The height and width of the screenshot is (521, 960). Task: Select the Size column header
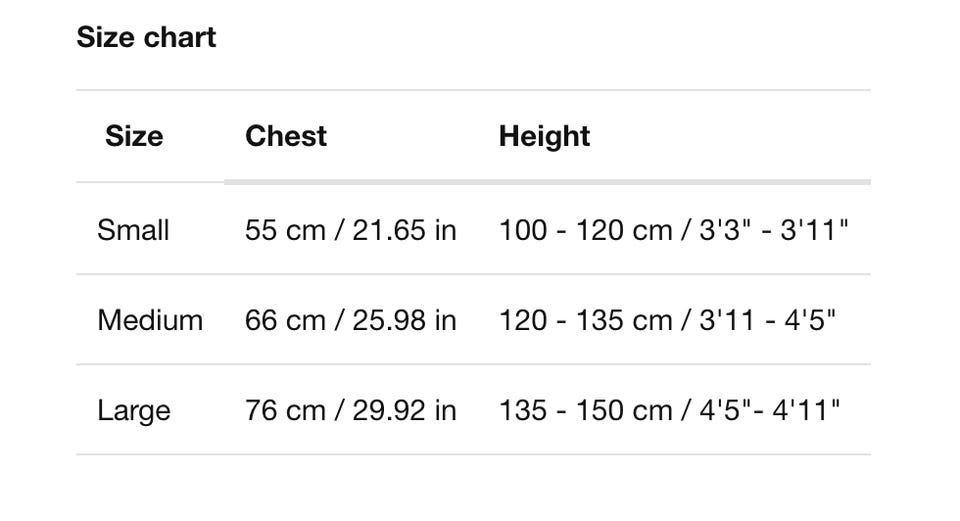click(x=134, y=136)
